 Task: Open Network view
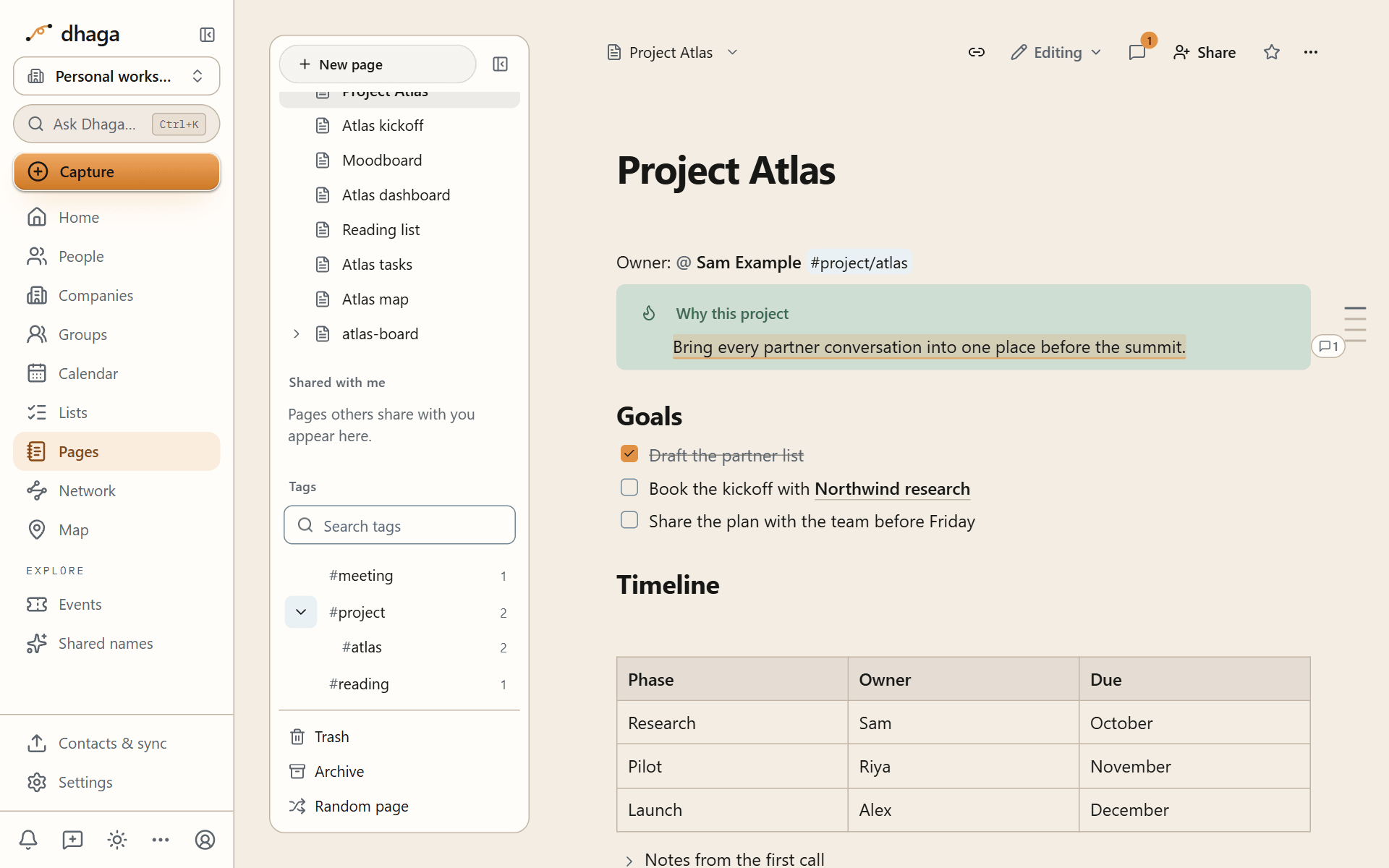(116, 490)
